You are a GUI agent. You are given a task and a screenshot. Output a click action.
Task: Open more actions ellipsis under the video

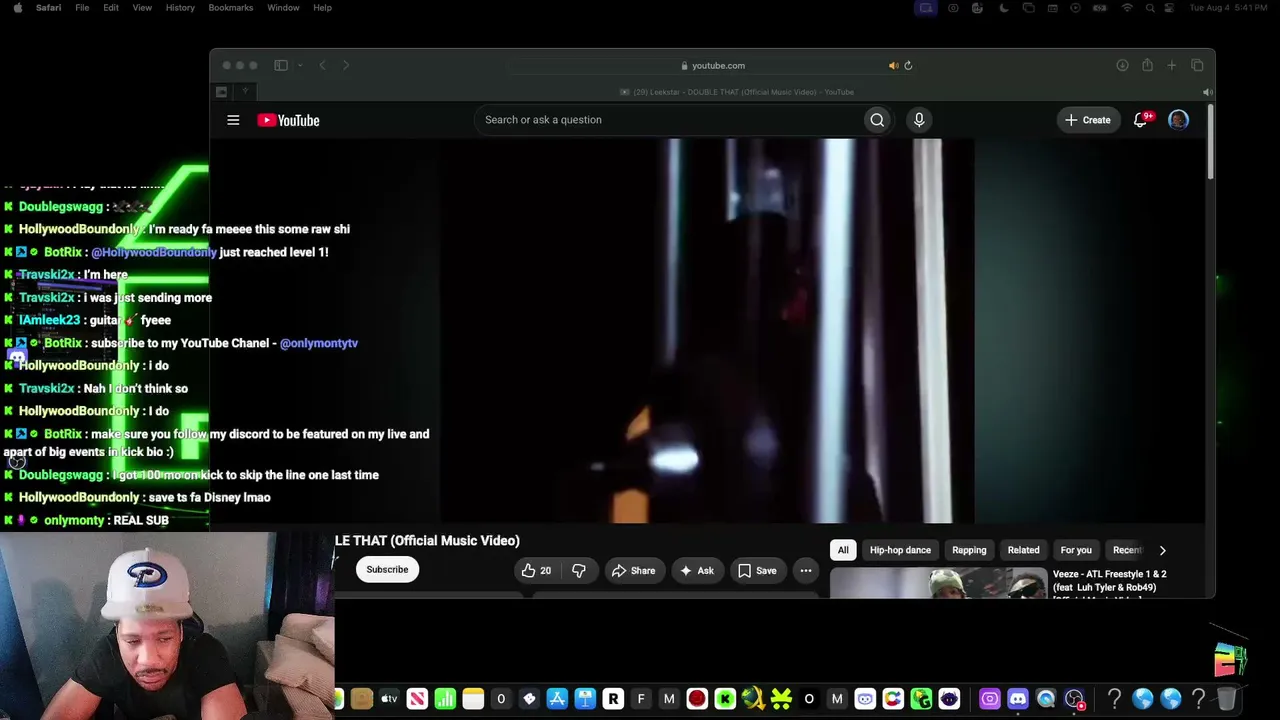[806, 570]
